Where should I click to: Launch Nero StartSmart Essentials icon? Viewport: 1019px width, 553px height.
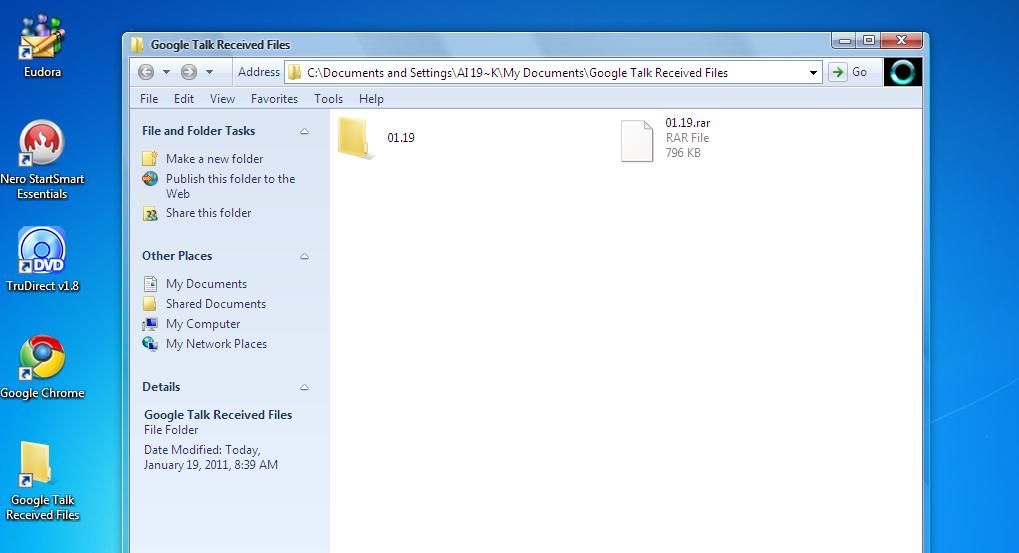coord(42,144)
